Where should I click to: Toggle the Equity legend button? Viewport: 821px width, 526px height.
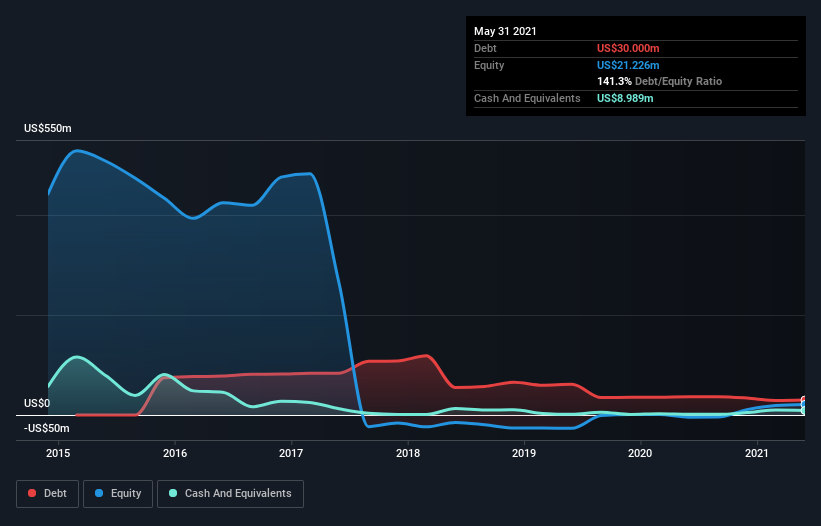[118, 494]
